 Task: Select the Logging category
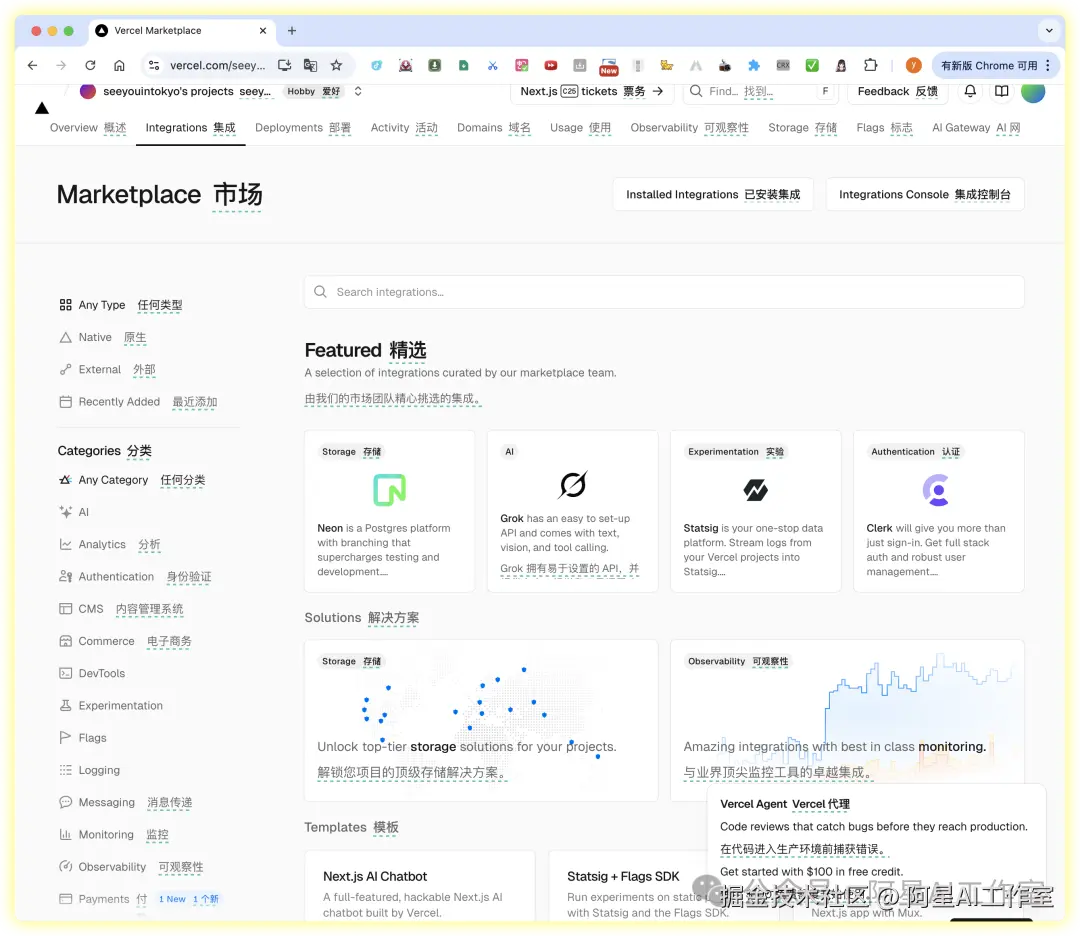[90, 771]
